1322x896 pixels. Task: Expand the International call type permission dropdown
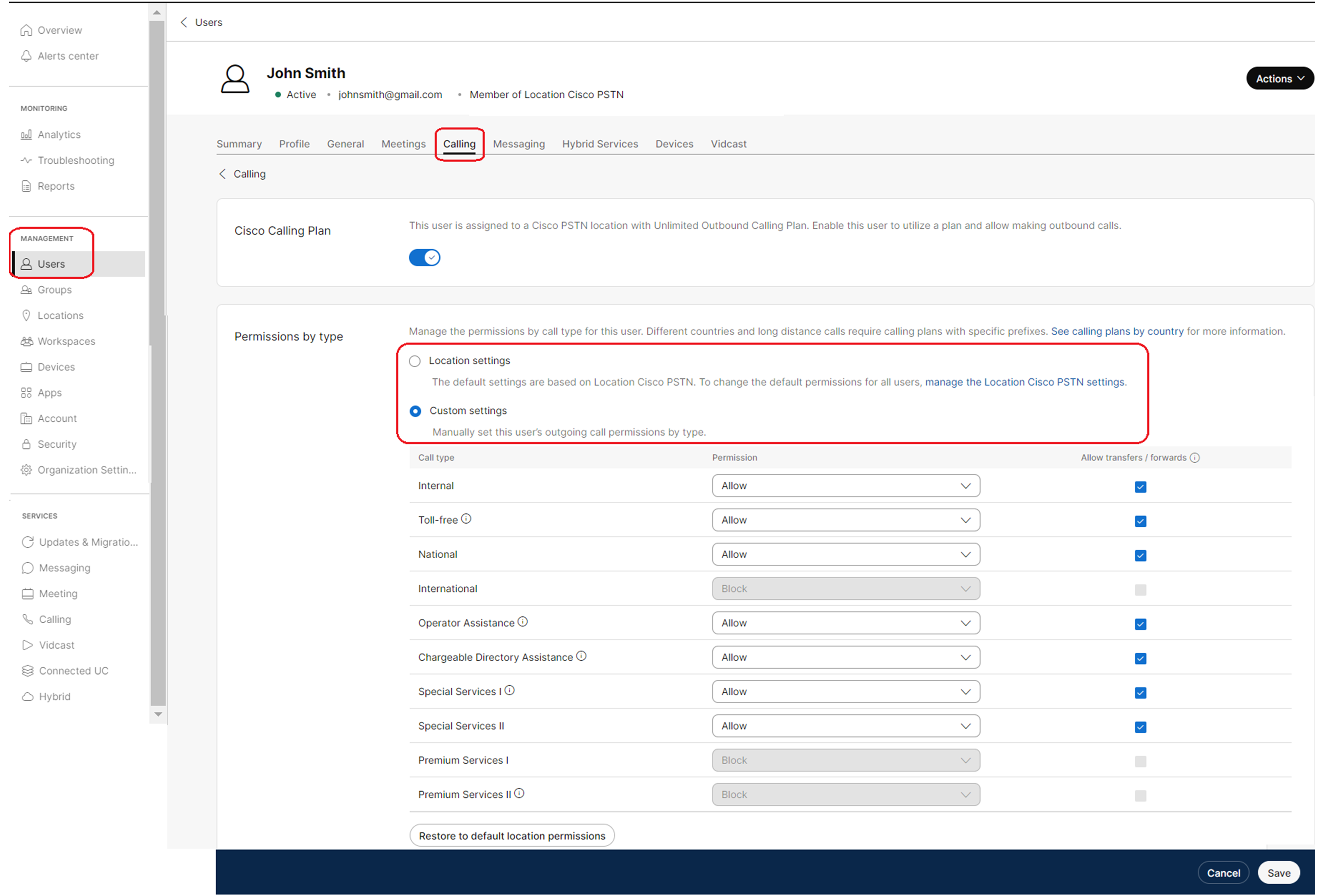(844, 588)
